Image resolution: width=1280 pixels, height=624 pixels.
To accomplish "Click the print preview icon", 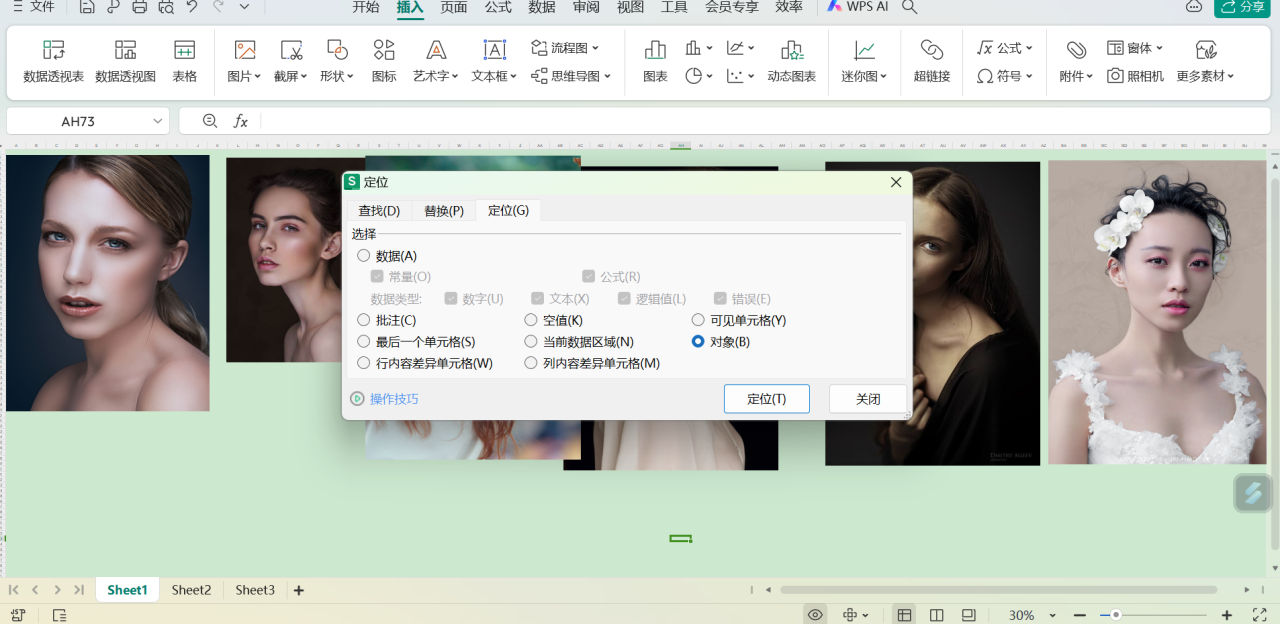I will pos(166,7).
